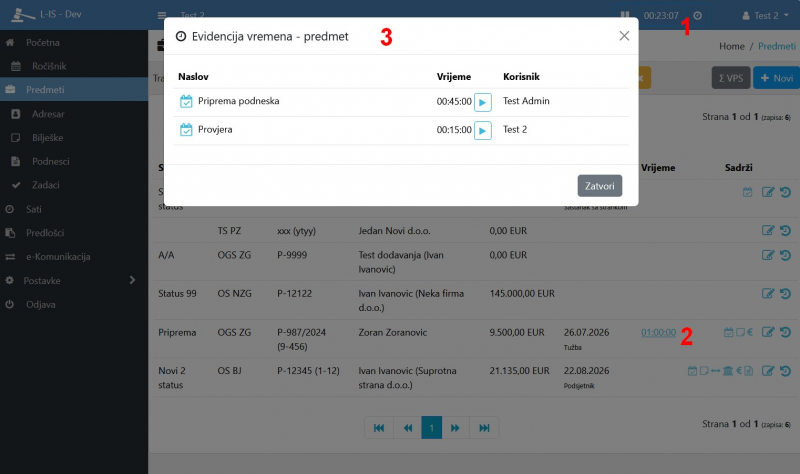Pause the running timer in top bar

point(625,15)
